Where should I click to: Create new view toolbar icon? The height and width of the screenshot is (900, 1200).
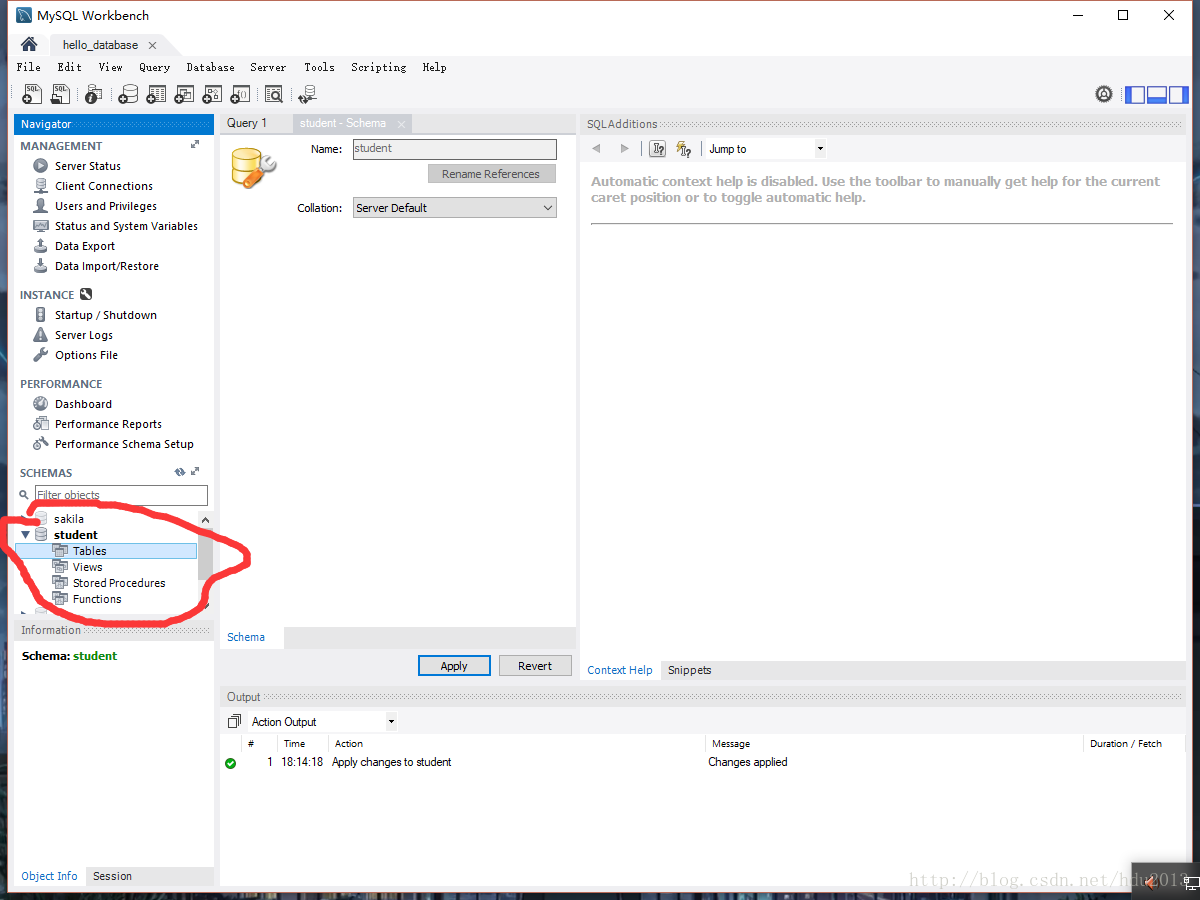point(184,94)
